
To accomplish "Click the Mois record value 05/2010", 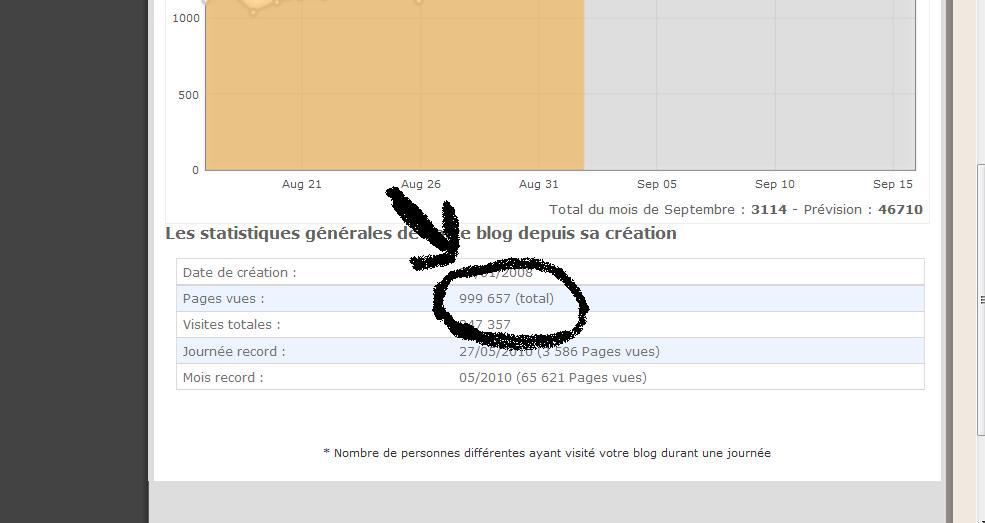I will pyautogui.click(x=485, y=377).
